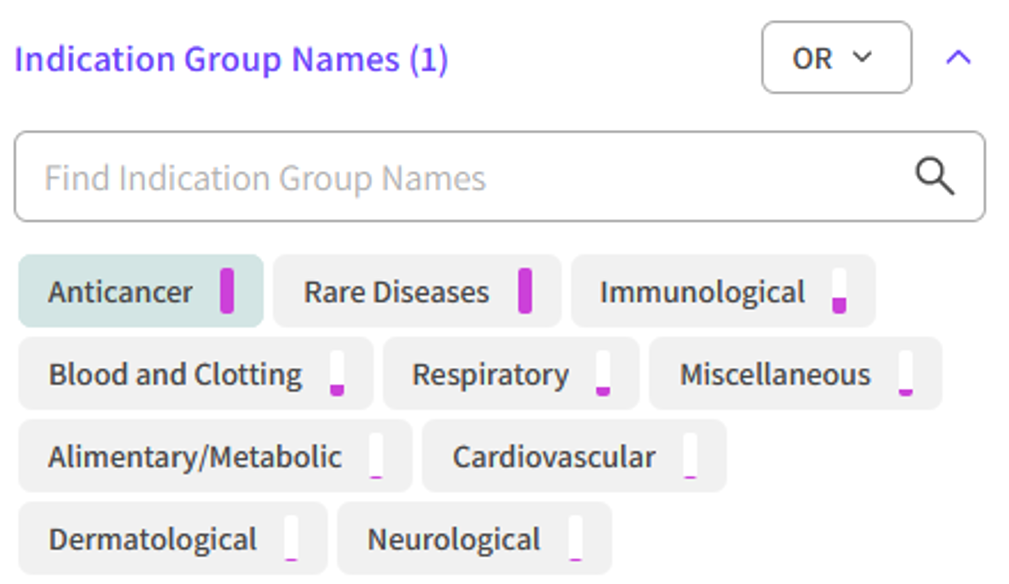Deselect the Anticancer filter chip
1009x584 pixels.
tap(120, 291)
